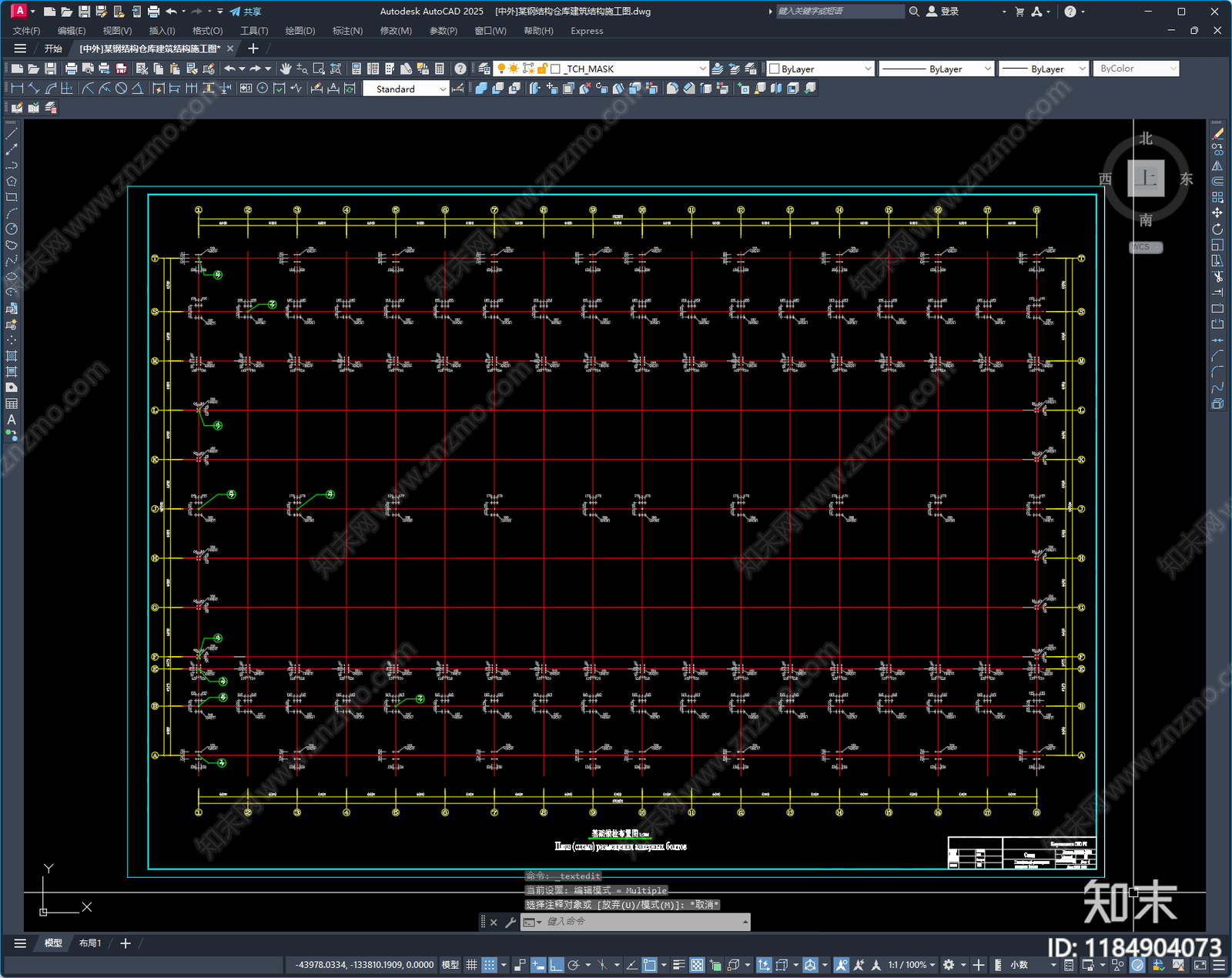This screenshot has width=1232, height=978.
Task: Click the ByColor plot style control
Action: click(1137, 69)
